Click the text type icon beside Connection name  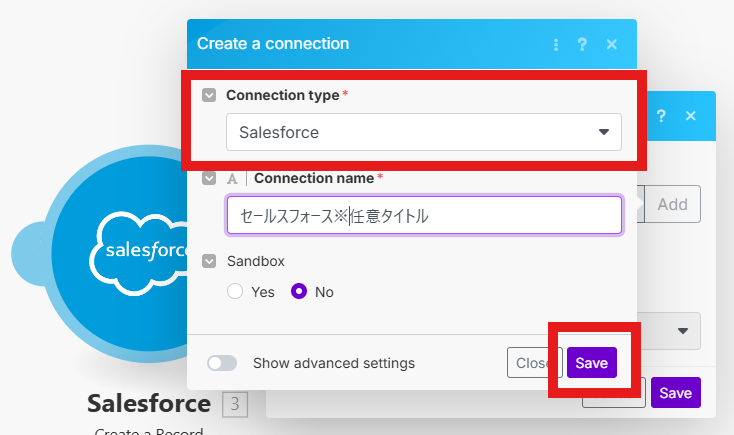232,178
